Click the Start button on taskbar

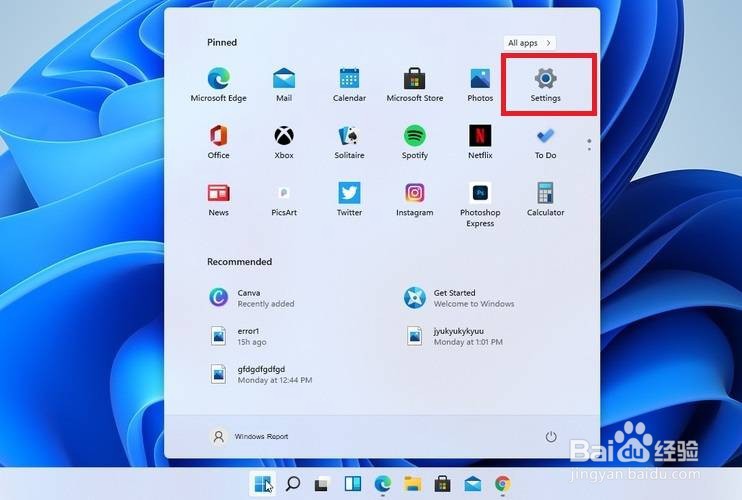pyautogui.click(x=263, y=483)
